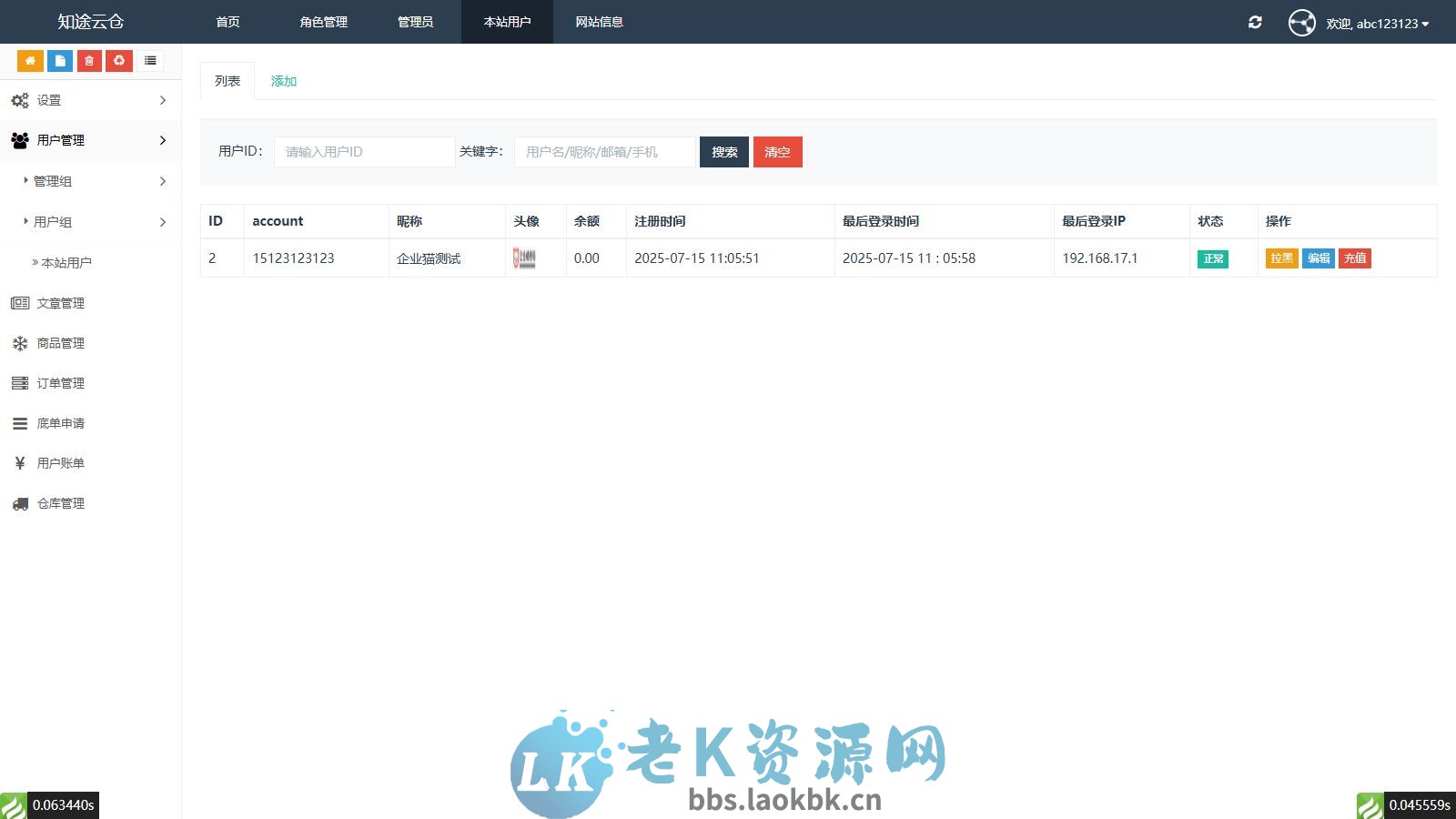
Task: Click the 拉黑 button to blacklist the user
Action: 1281,258
